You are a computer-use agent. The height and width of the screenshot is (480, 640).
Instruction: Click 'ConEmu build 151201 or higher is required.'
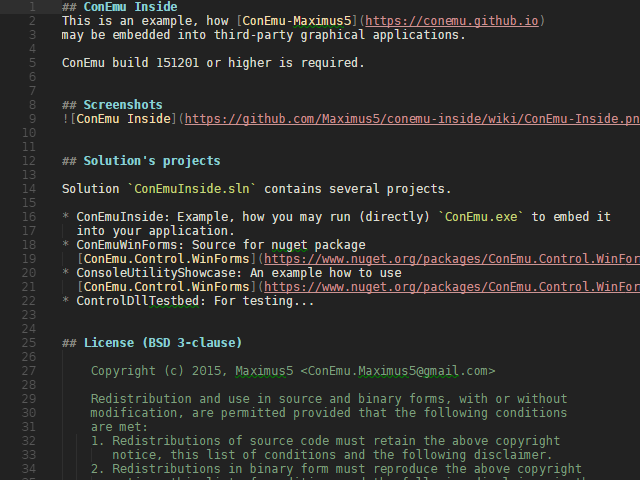coord(213,63)
